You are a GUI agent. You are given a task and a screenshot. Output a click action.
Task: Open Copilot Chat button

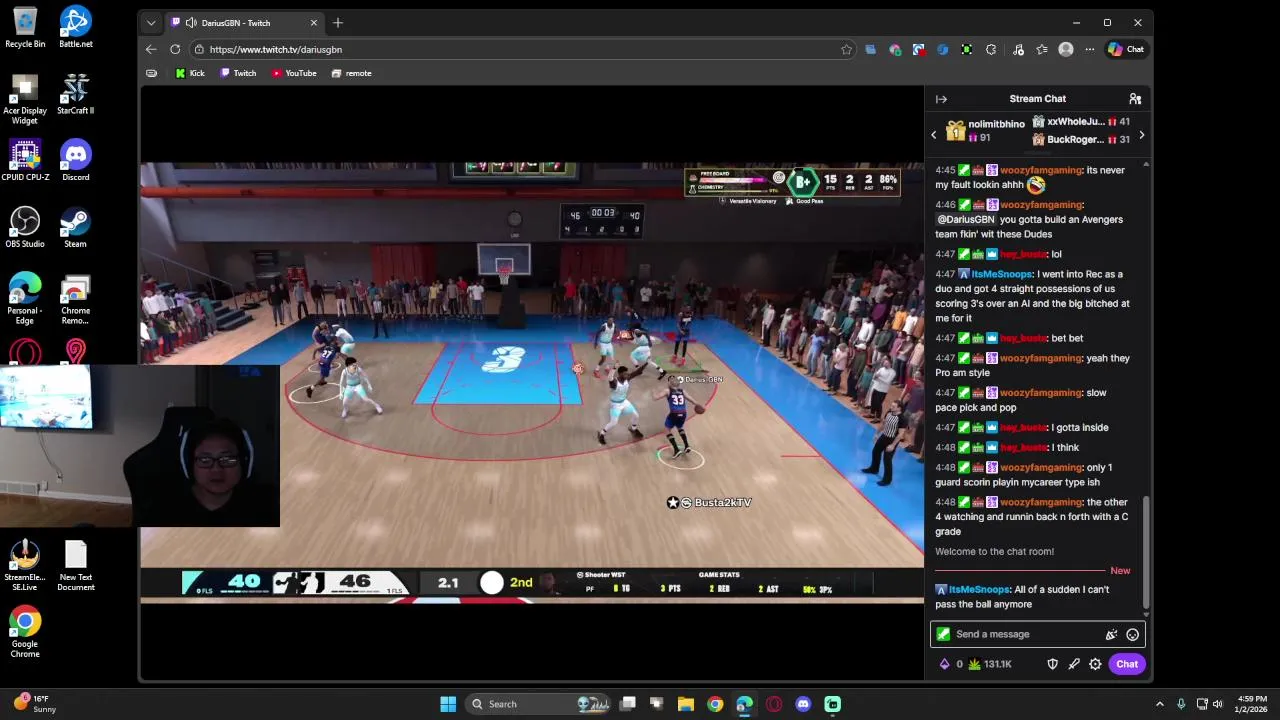[1126, 49]
